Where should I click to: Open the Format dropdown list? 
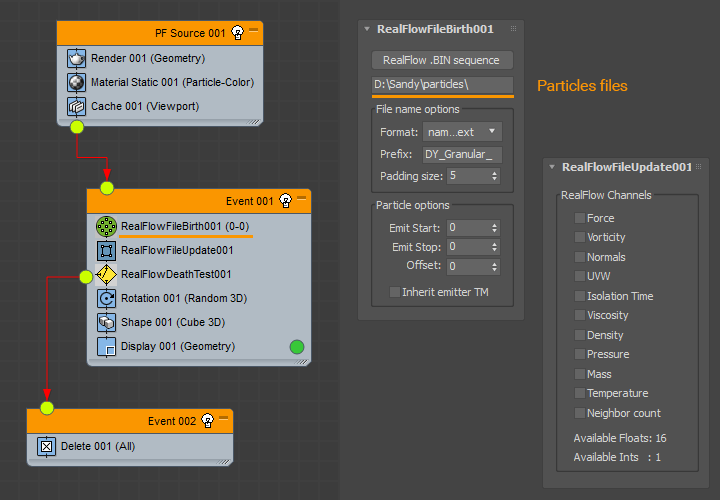462,132
